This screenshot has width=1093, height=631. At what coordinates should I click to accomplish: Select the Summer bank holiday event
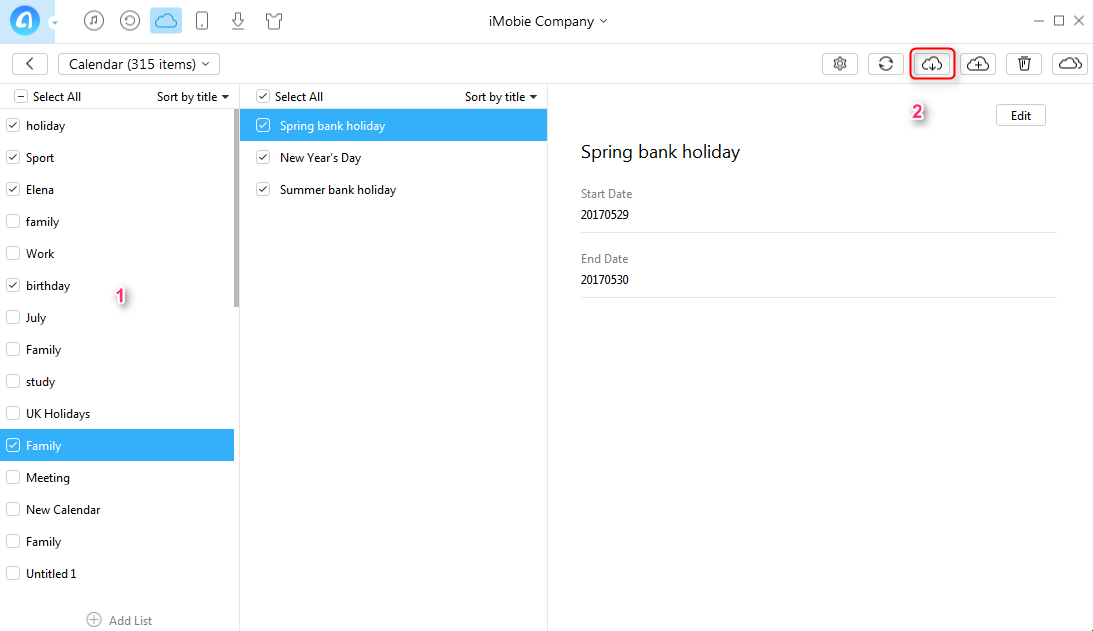coord(393,190)
